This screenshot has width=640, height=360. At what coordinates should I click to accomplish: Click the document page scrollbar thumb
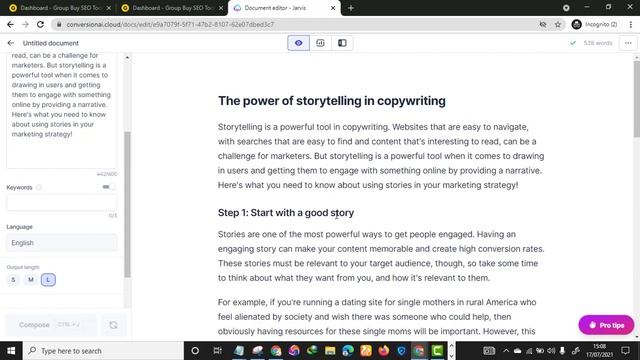[636, 99]
